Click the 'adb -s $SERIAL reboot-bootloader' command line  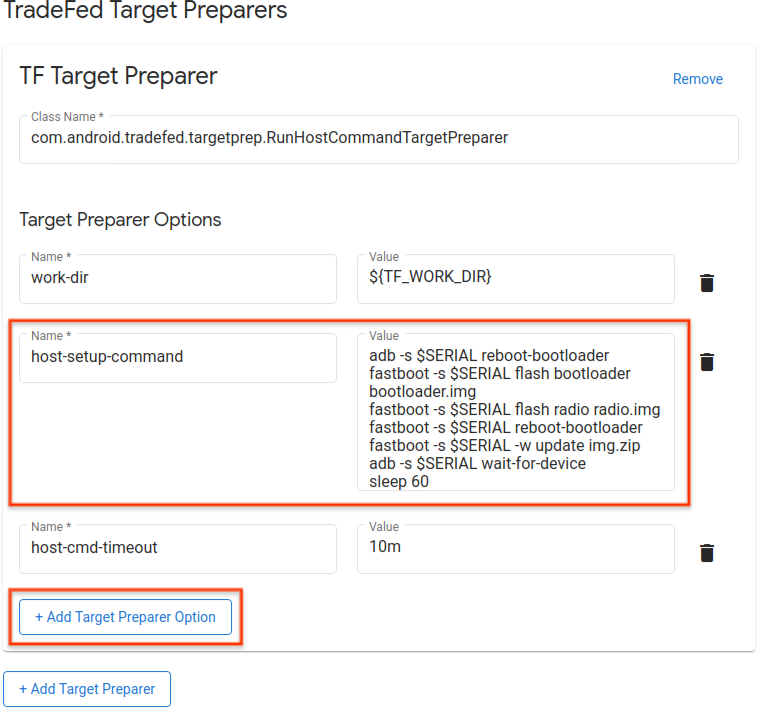tap(489, 356)
